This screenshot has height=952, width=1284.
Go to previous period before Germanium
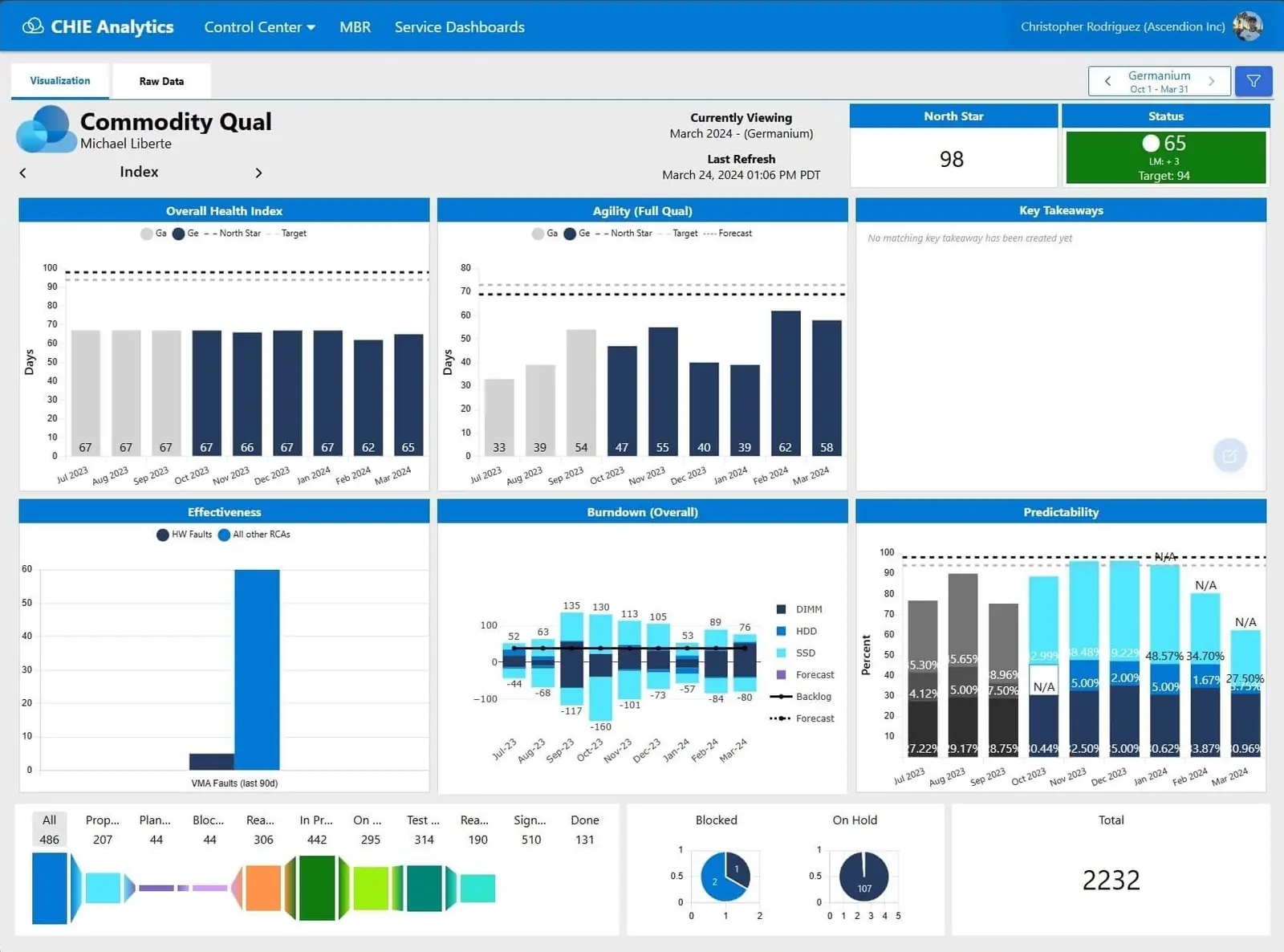click(1108, 81)
